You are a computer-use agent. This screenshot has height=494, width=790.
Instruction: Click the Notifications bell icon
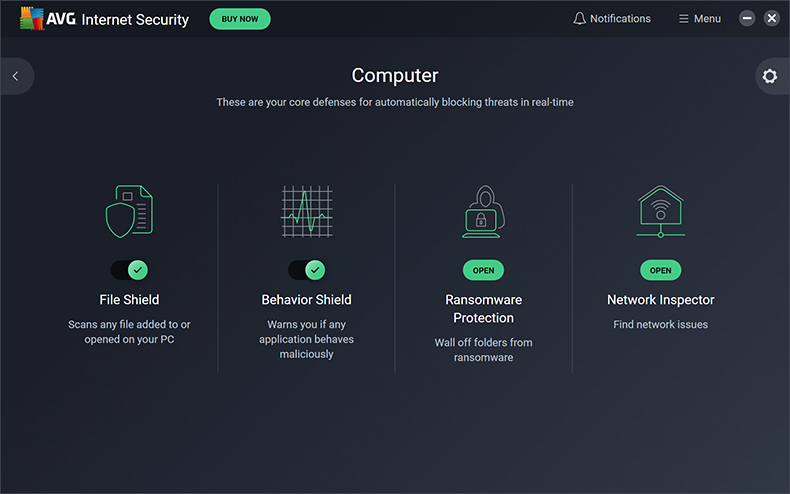(x=579, y=19)
